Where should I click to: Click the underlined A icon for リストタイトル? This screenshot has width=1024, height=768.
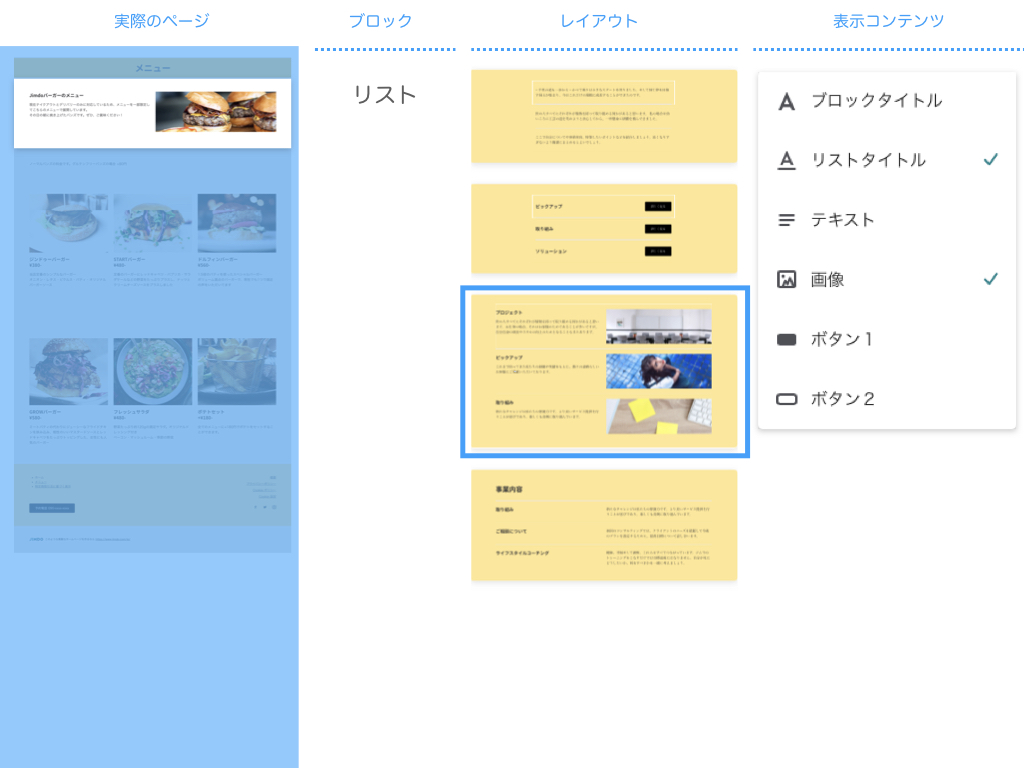coord(786,160)
